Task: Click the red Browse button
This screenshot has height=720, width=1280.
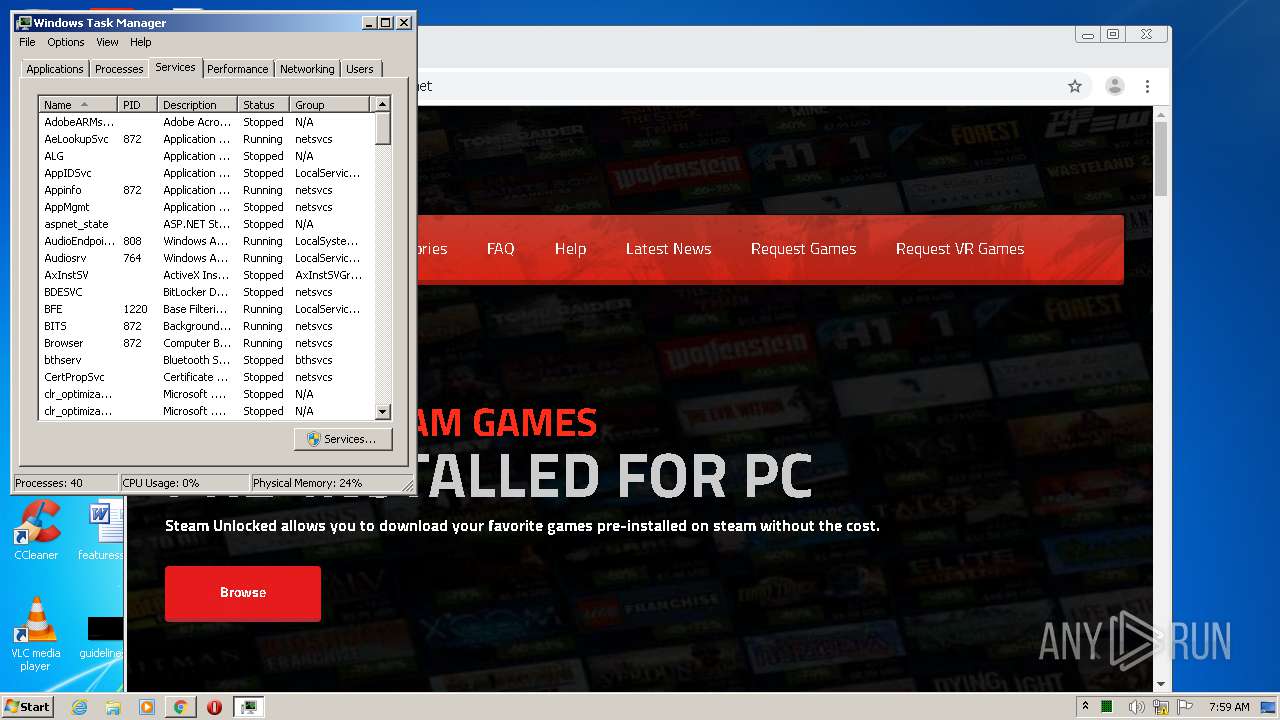Action: point(243,593)
